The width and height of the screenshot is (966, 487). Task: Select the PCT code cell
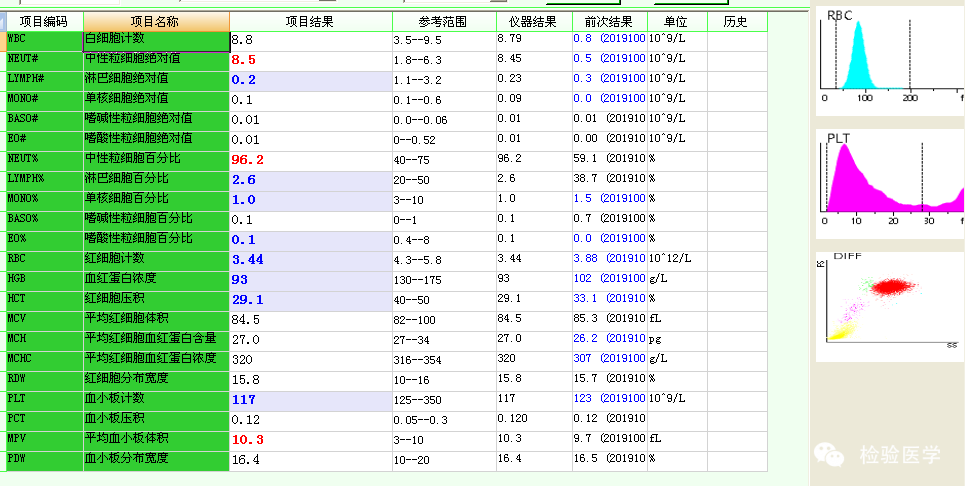point(44,421)
